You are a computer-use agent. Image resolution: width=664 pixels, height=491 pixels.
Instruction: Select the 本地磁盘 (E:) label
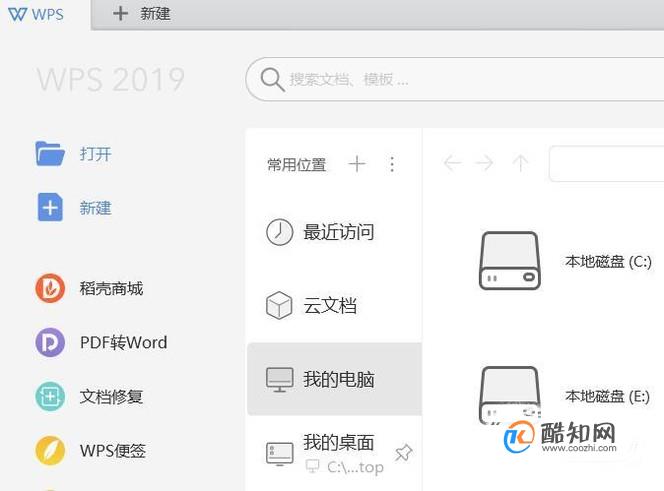pos(607,397)
